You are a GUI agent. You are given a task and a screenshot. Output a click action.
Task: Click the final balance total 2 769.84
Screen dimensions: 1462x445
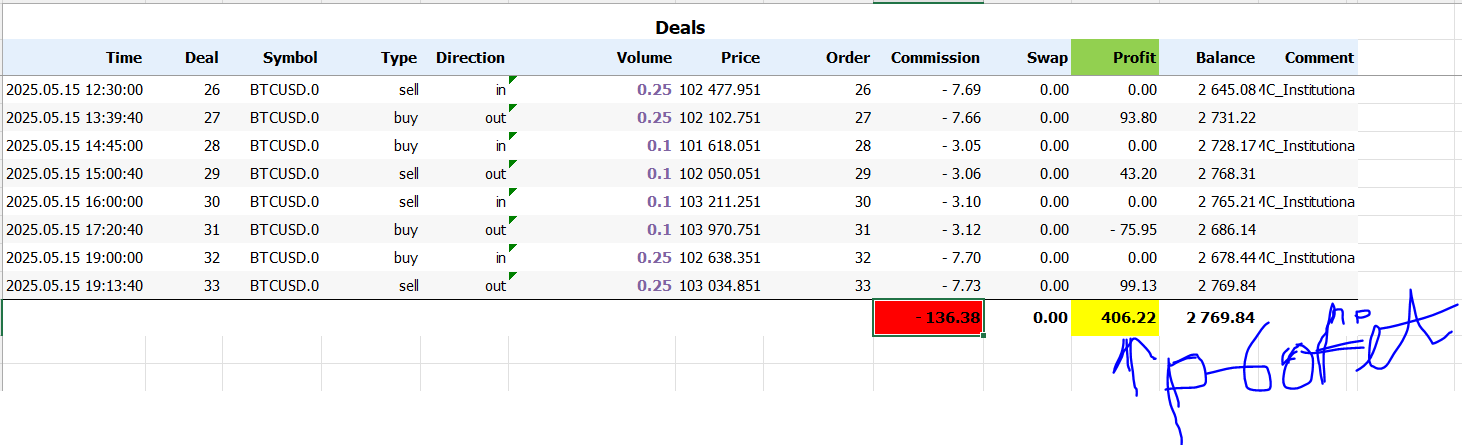click(x=1220, y=318)
